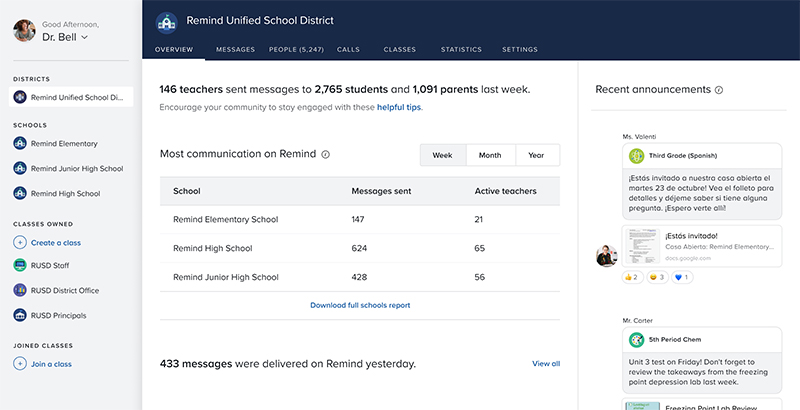Click Third Grade (Spanish) class icon
This screenshot has width=800, height=410.
(x=636, y=156)
